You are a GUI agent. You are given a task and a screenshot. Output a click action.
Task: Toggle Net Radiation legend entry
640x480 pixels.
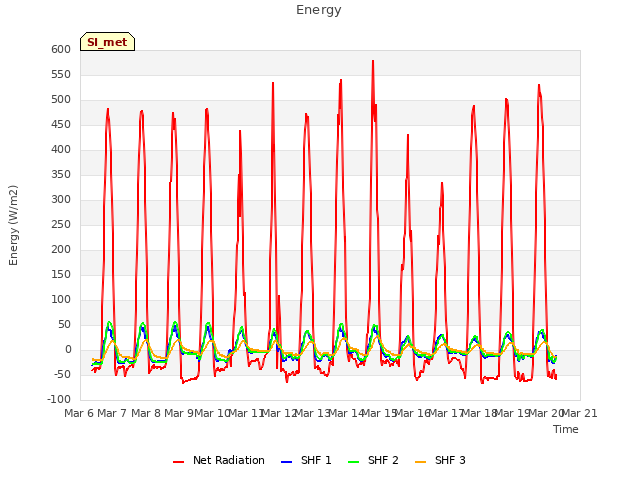(219, 460)
